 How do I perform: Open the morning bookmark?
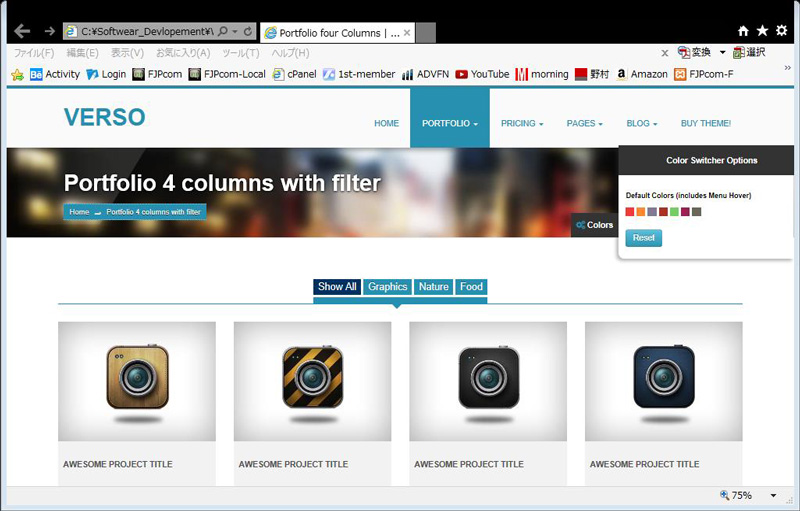542,74
